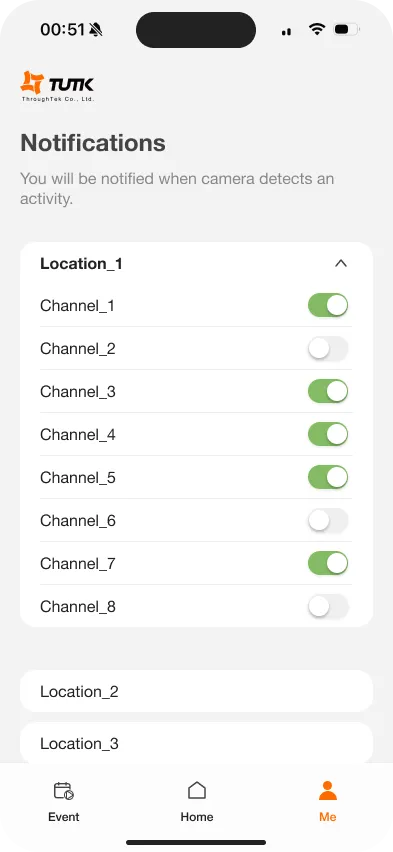393x852 pixels.
Task: Click the Notifications page heading
Action: (93, 143)
